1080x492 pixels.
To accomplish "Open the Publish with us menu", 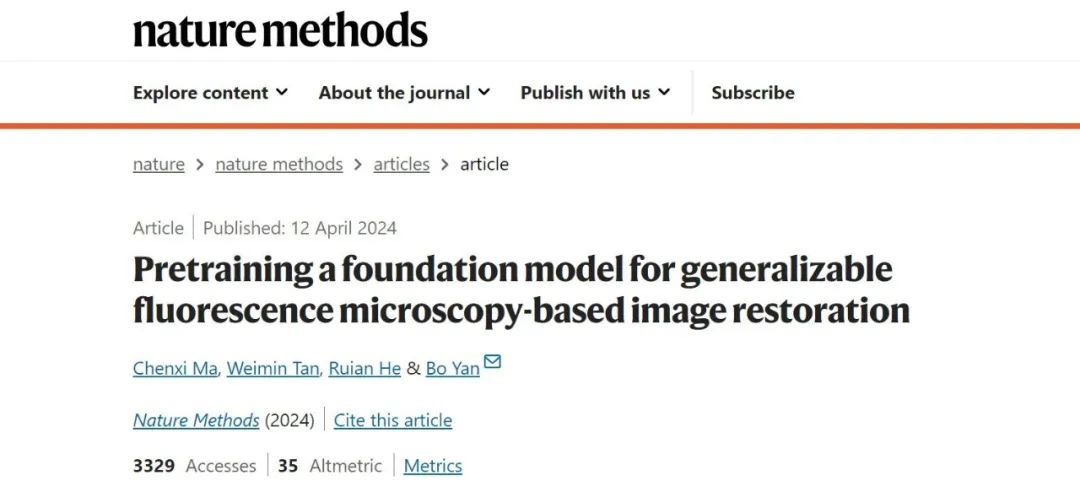I will 595,92.
